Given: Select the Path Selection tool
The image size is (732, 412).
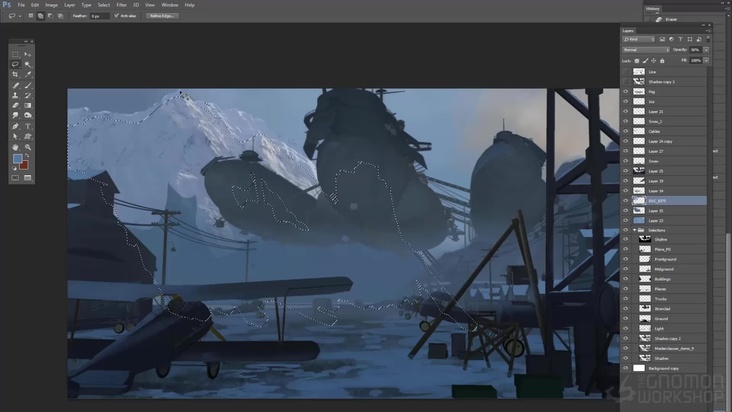Looking at the screenshot, I should (x=15, y=137).
